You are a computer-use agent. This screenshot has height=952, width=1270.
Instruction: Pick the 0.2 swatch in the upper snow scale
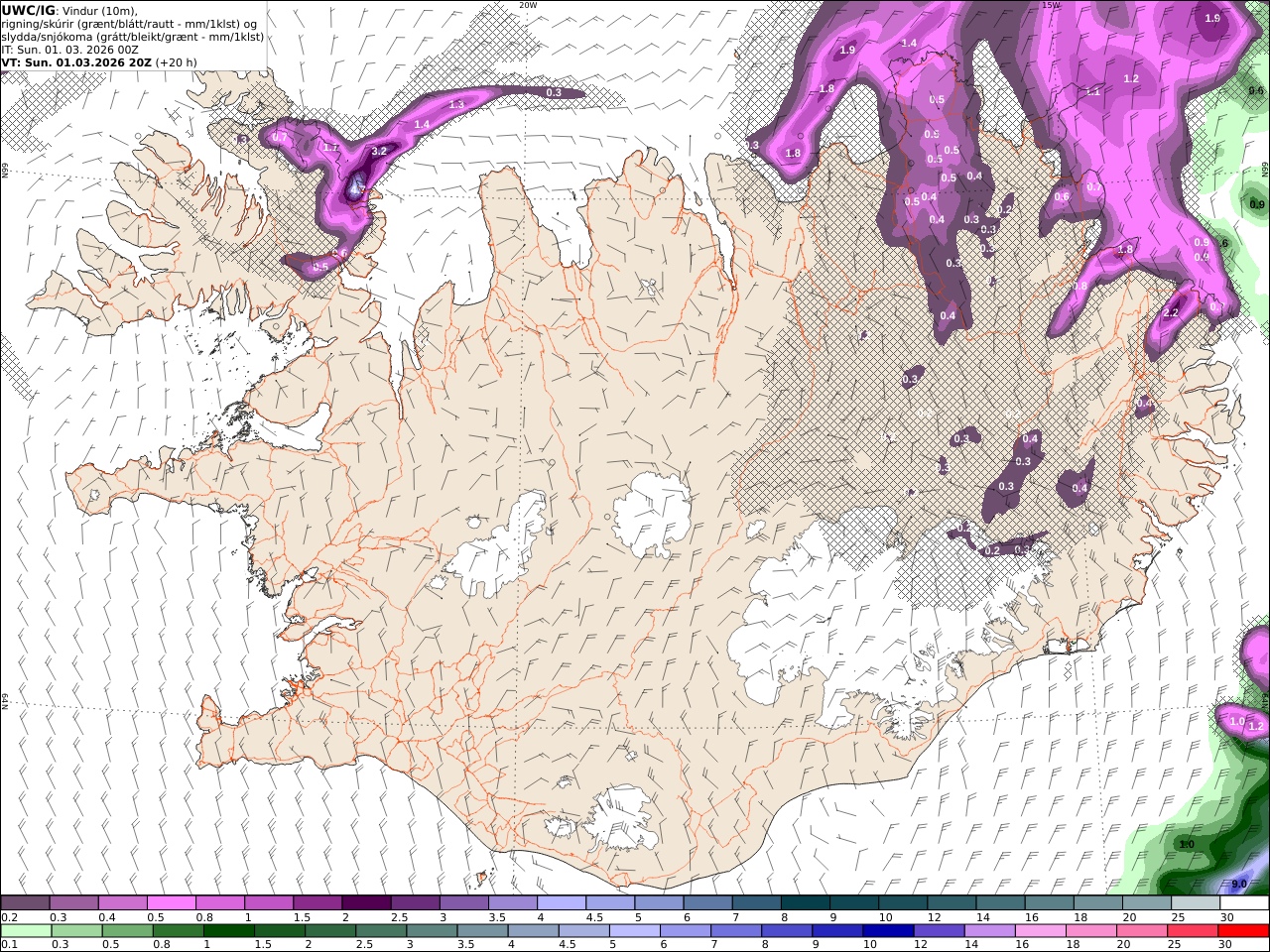pos(25,903)
